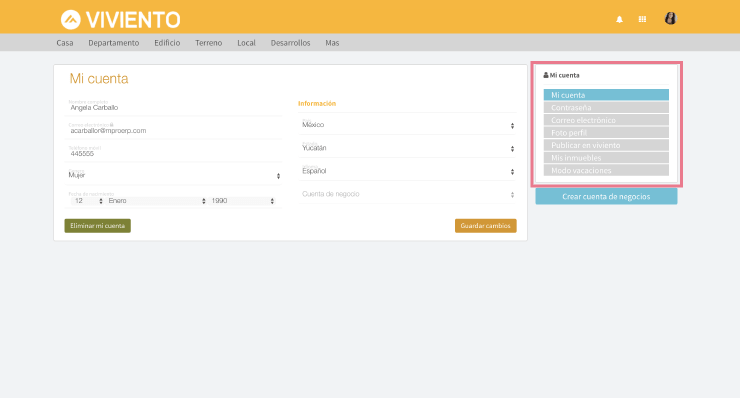This screenshot has height=398, width=740.
Task: Select Correo electrónico in sidebar menu
Action: 606,120
